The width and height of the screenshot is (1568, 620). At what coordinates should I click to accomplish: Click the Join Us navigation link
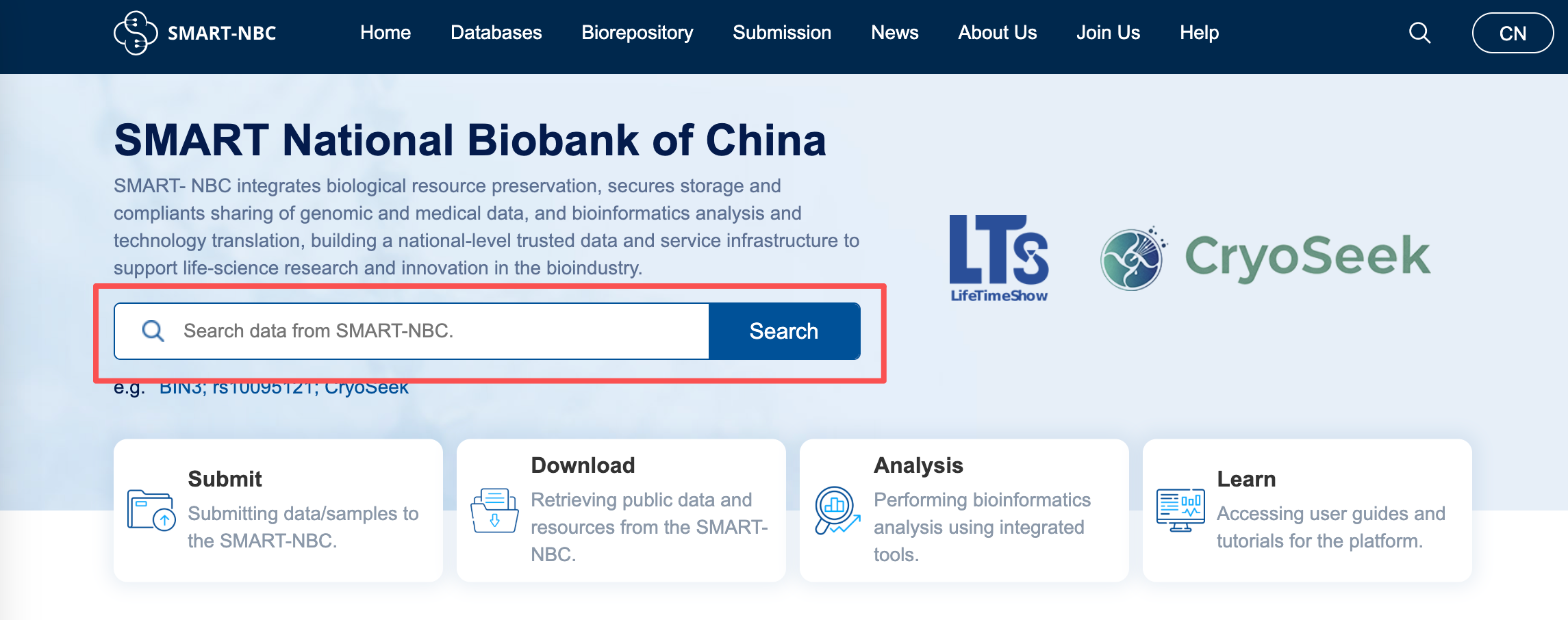[x=1108, y=33]
